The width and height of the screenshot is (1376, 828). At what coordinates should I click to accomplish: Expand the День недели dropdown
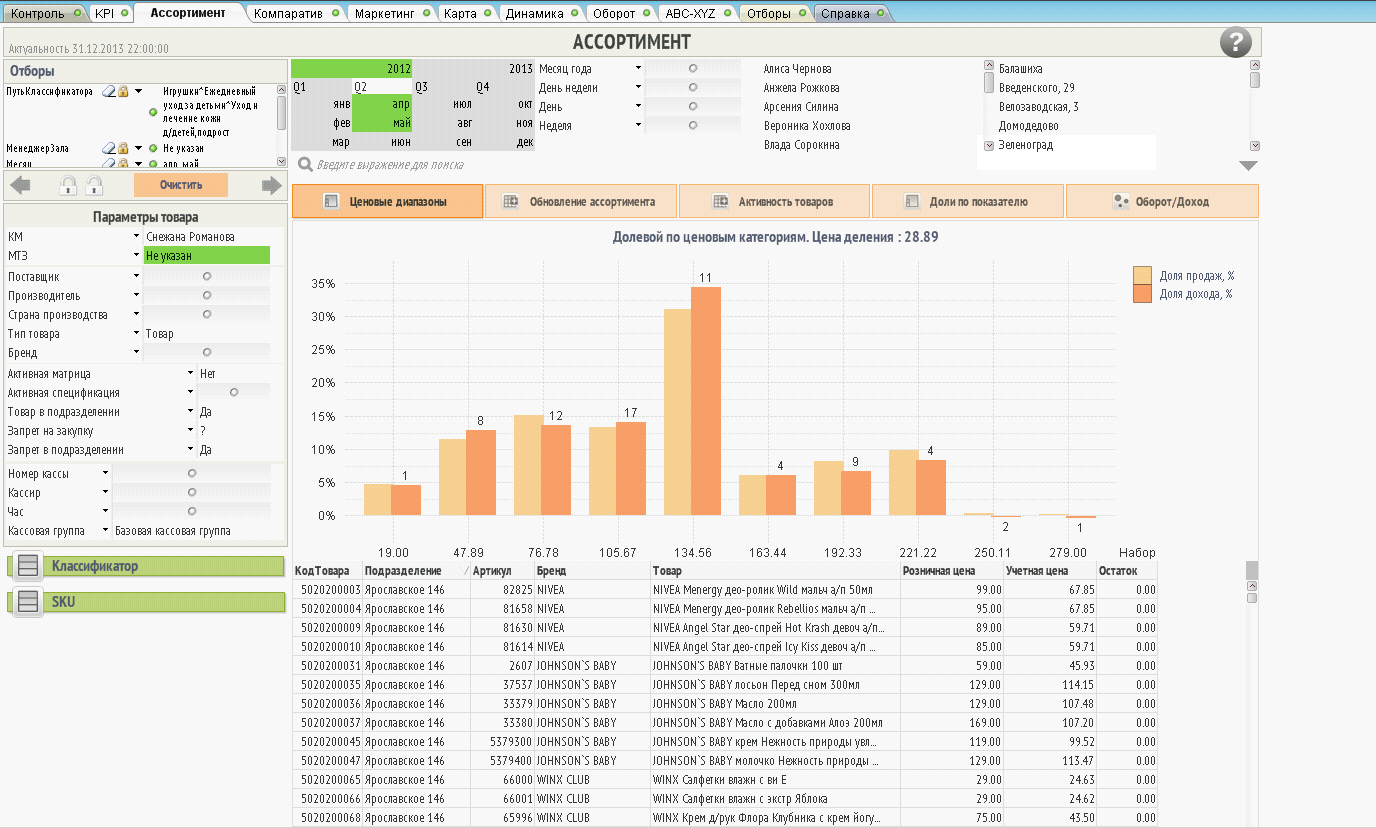[x=638, y=87]
